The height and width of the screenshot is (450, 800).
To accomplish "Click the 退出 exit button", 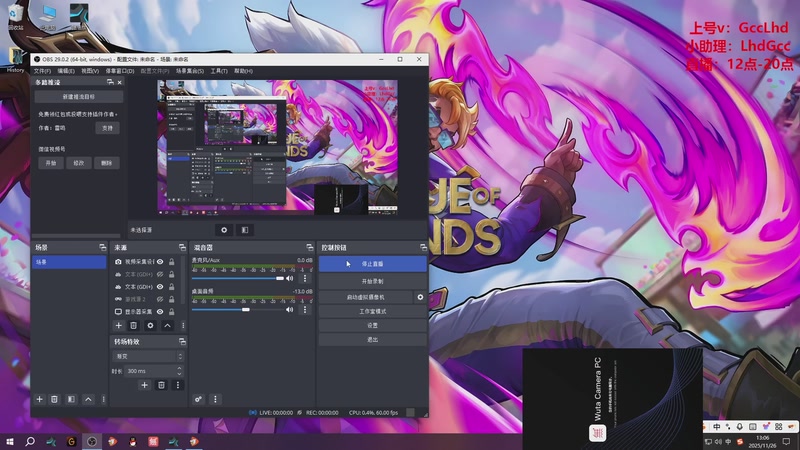I will (x=372, y=339).
